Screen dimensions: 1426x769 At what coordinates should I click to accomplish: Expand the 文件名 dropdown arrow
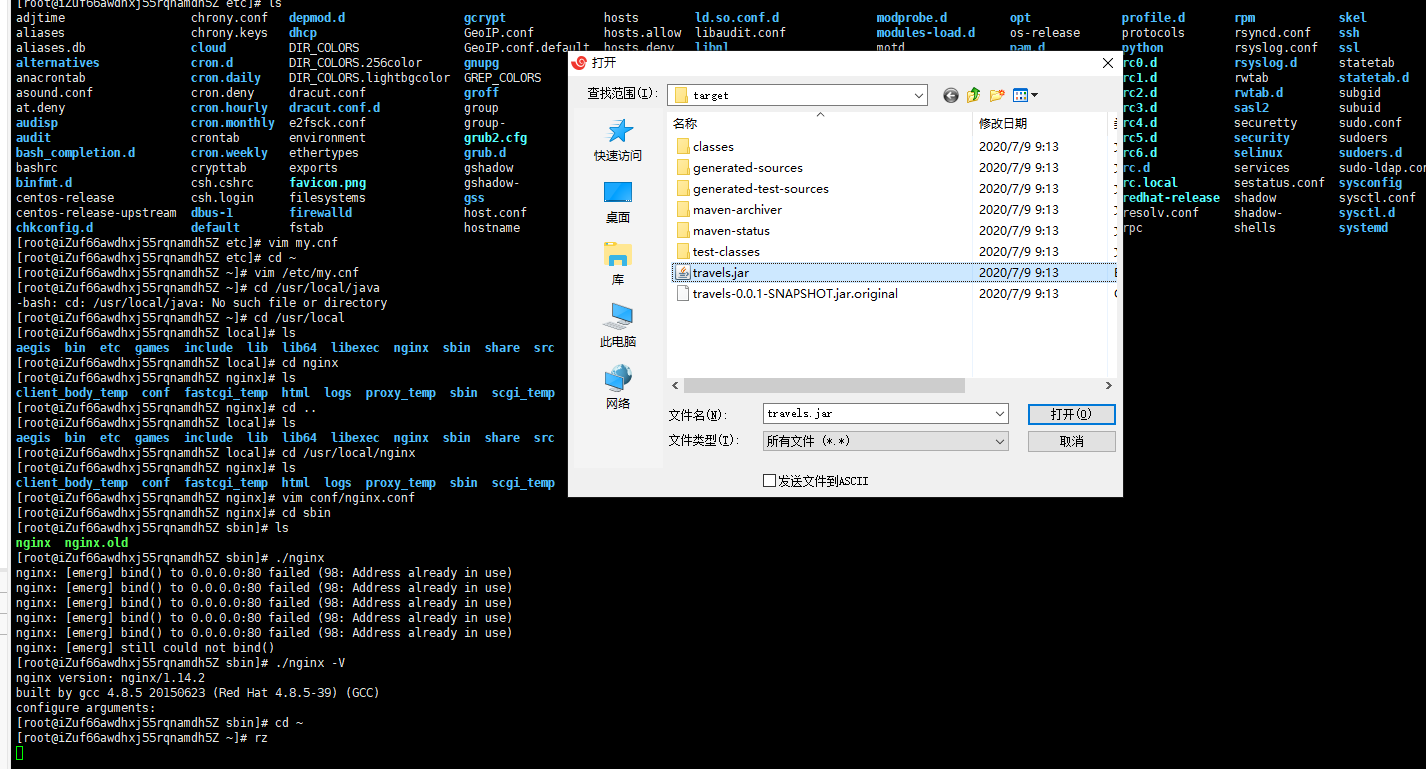1000,413
